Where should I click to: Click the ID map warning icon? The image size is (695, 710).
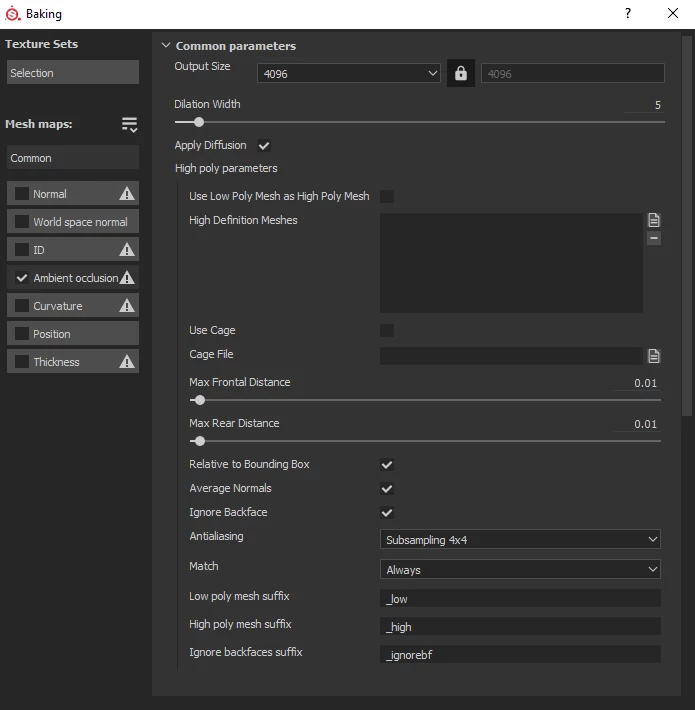point(127,249)
